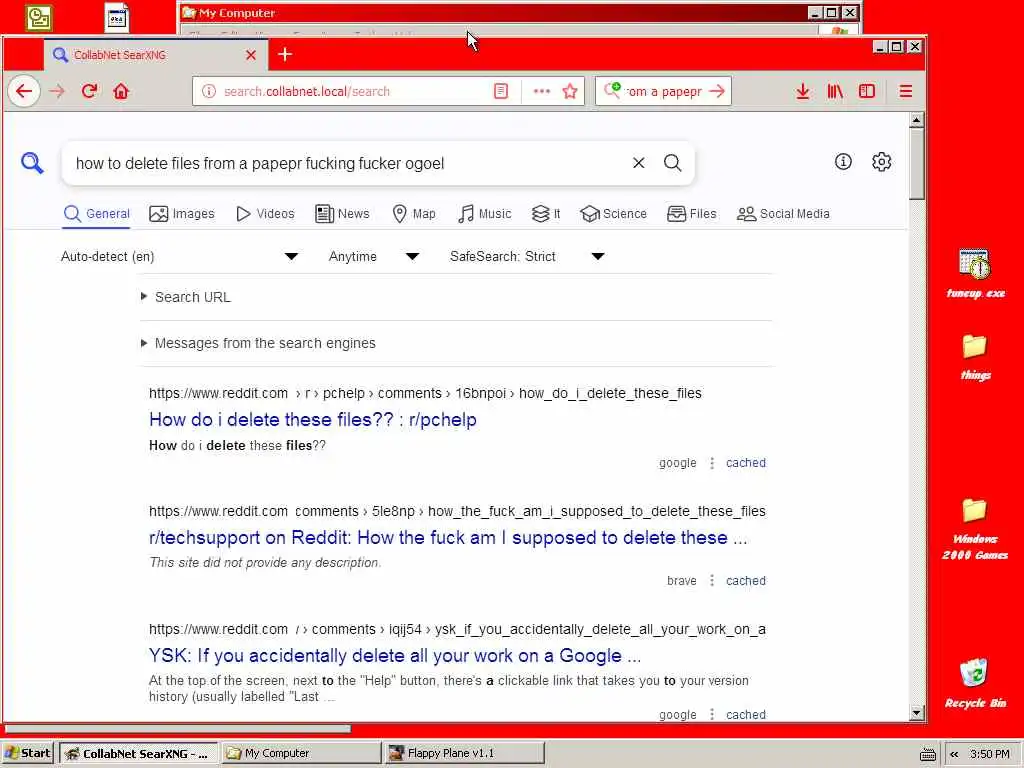Close the CollabNet SearXNG tab
Screen dimensions: 1024x768
[251, 55]
